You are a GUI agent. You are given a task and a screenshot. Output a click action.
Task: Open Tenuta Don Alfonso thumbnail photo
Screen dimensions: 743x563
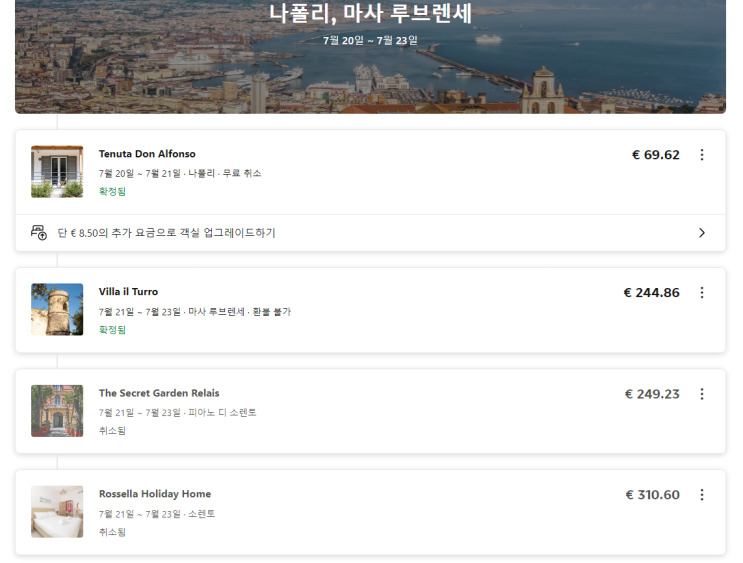pyautogui.click(x=57, y=172)
